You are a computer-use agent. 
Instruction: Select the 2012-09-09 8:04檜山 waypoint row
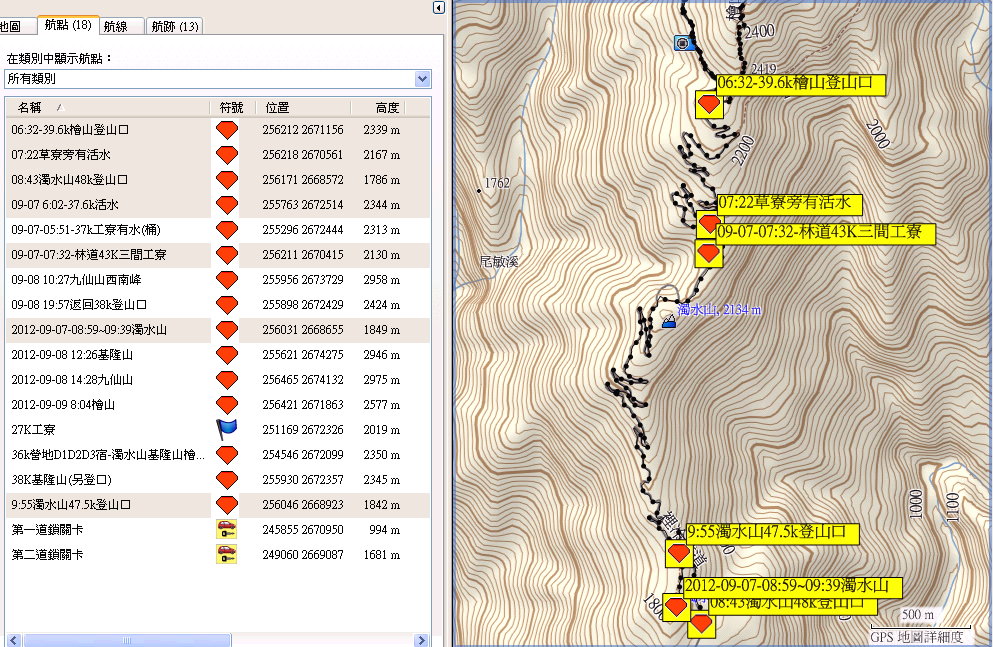pos(63,405)
